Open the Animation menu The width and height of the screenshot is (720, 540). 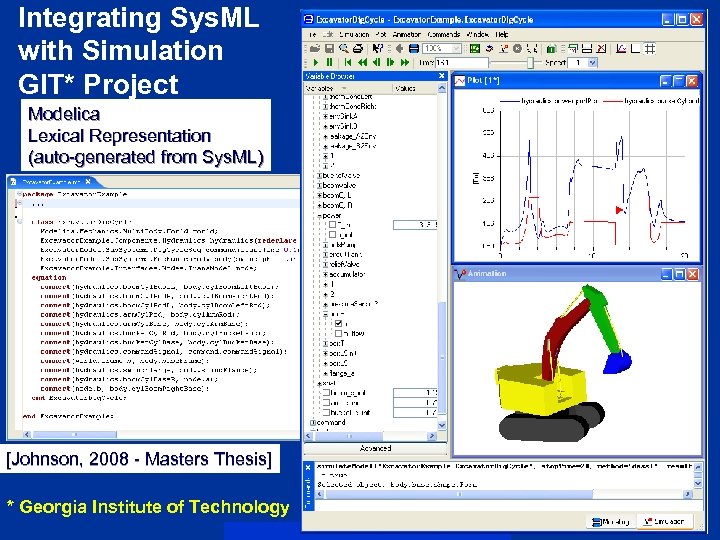407,34
